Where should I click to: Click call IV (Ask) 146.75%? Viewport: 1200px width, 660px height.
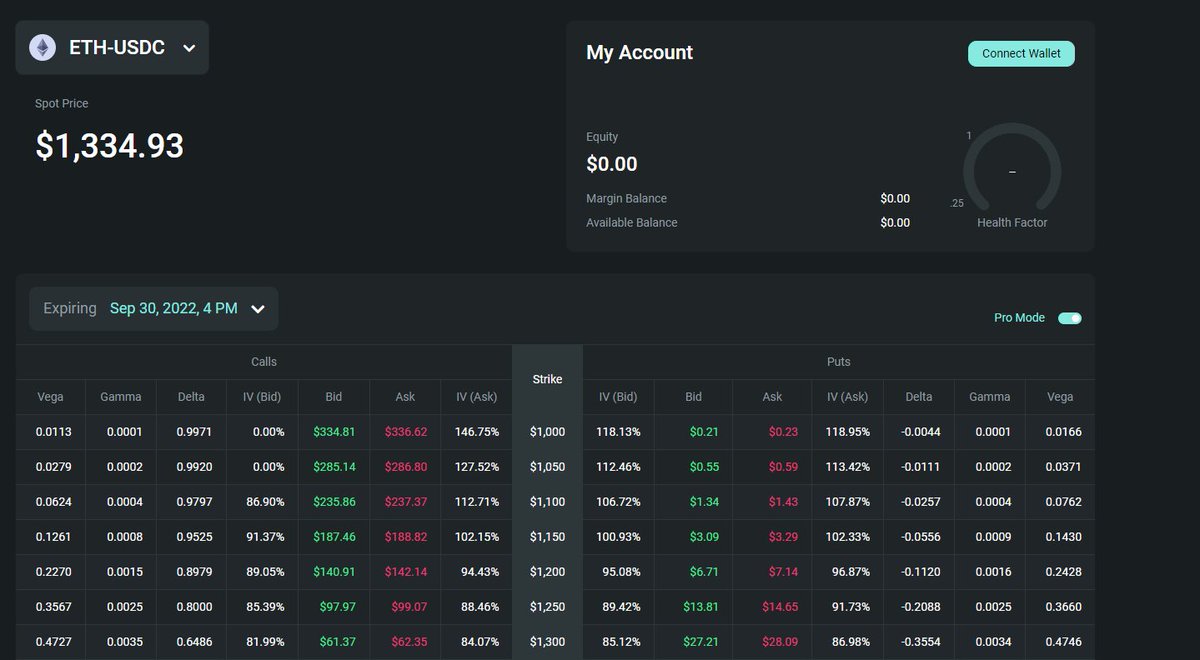click(x=476, y=432)
